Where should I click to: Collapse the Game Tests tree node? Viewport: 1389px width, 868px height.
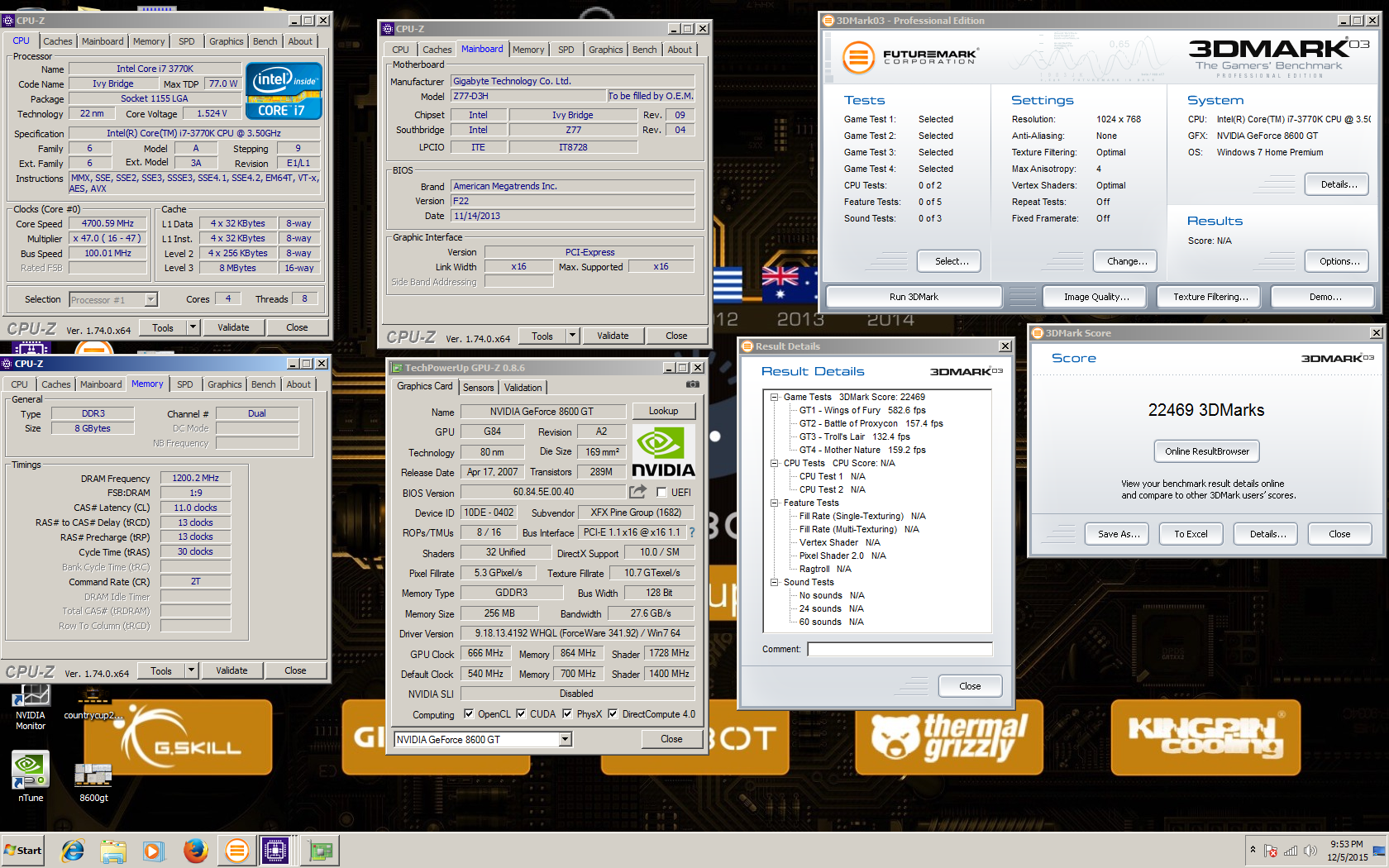pyautogui.click(x=775, y=398)
